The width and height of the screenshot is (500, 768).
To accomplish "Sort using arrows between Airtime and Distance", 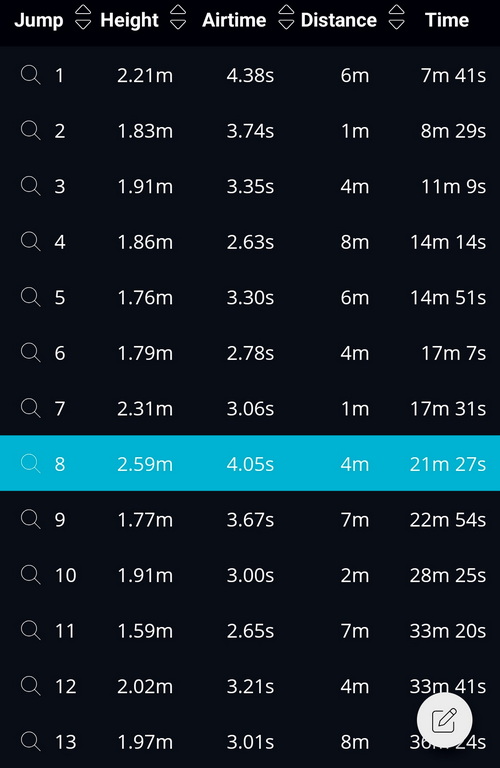I will (x=286, y=17).
